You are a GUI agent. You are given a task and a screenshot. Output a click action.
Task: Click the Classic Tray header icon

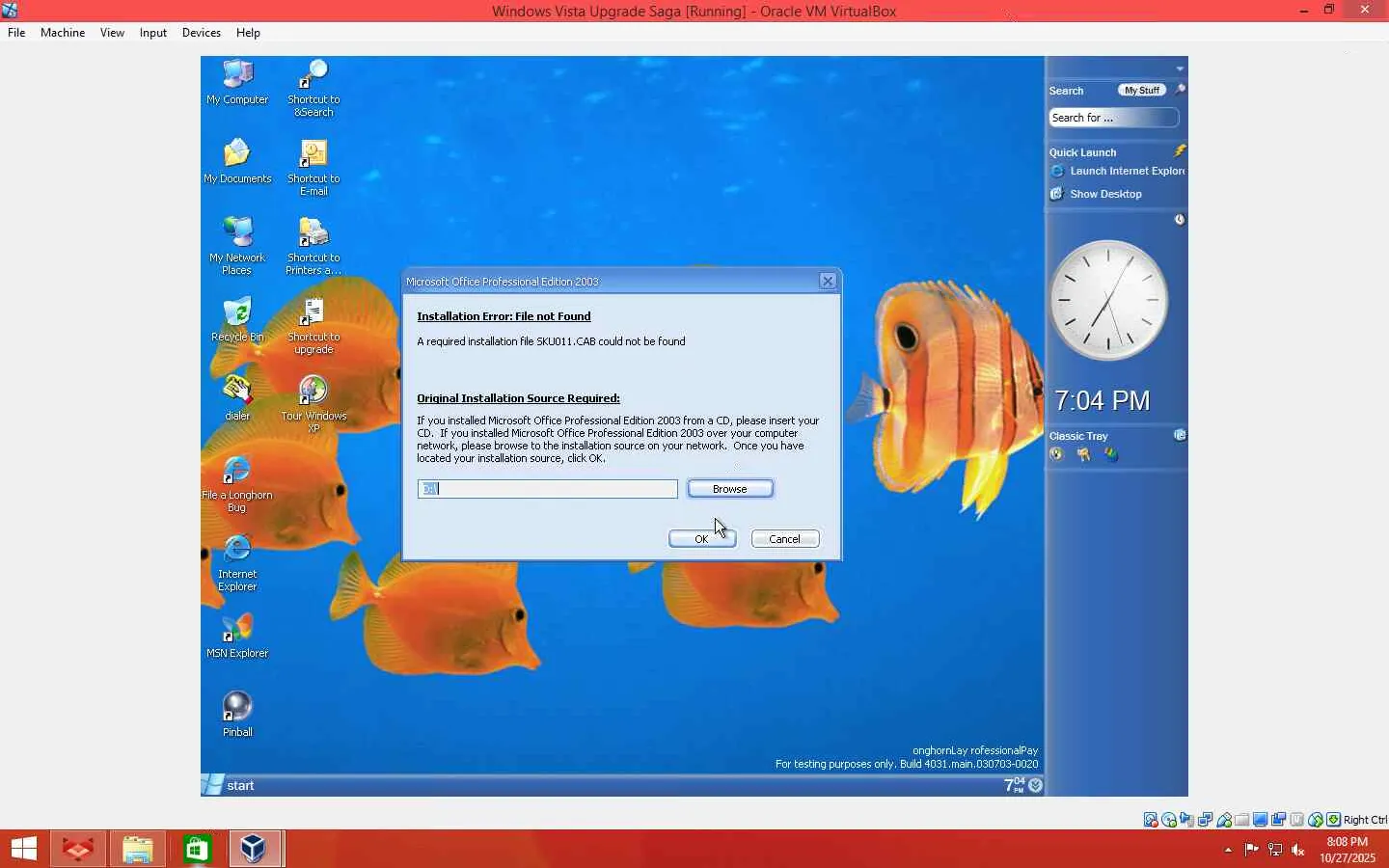tap(1179, 435)
